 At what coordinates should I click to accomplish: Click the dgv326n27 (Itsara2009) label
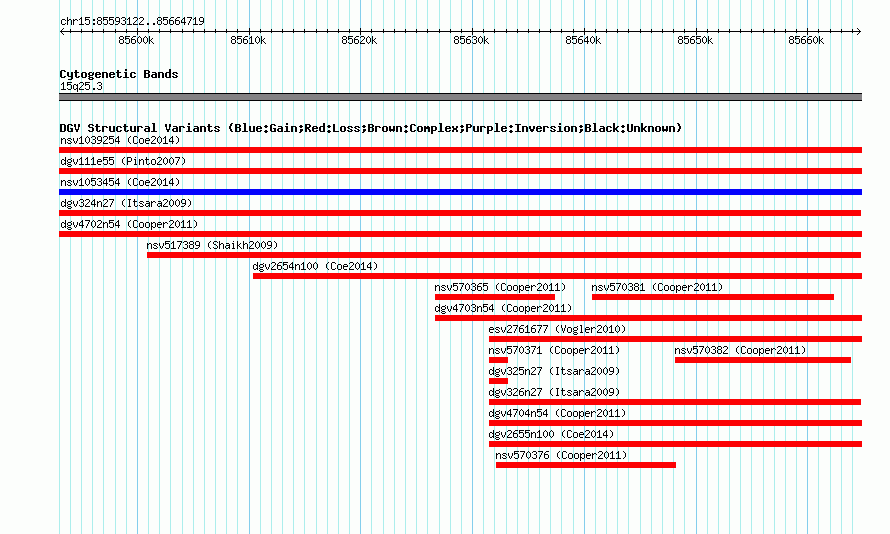(x=555, y=392)
